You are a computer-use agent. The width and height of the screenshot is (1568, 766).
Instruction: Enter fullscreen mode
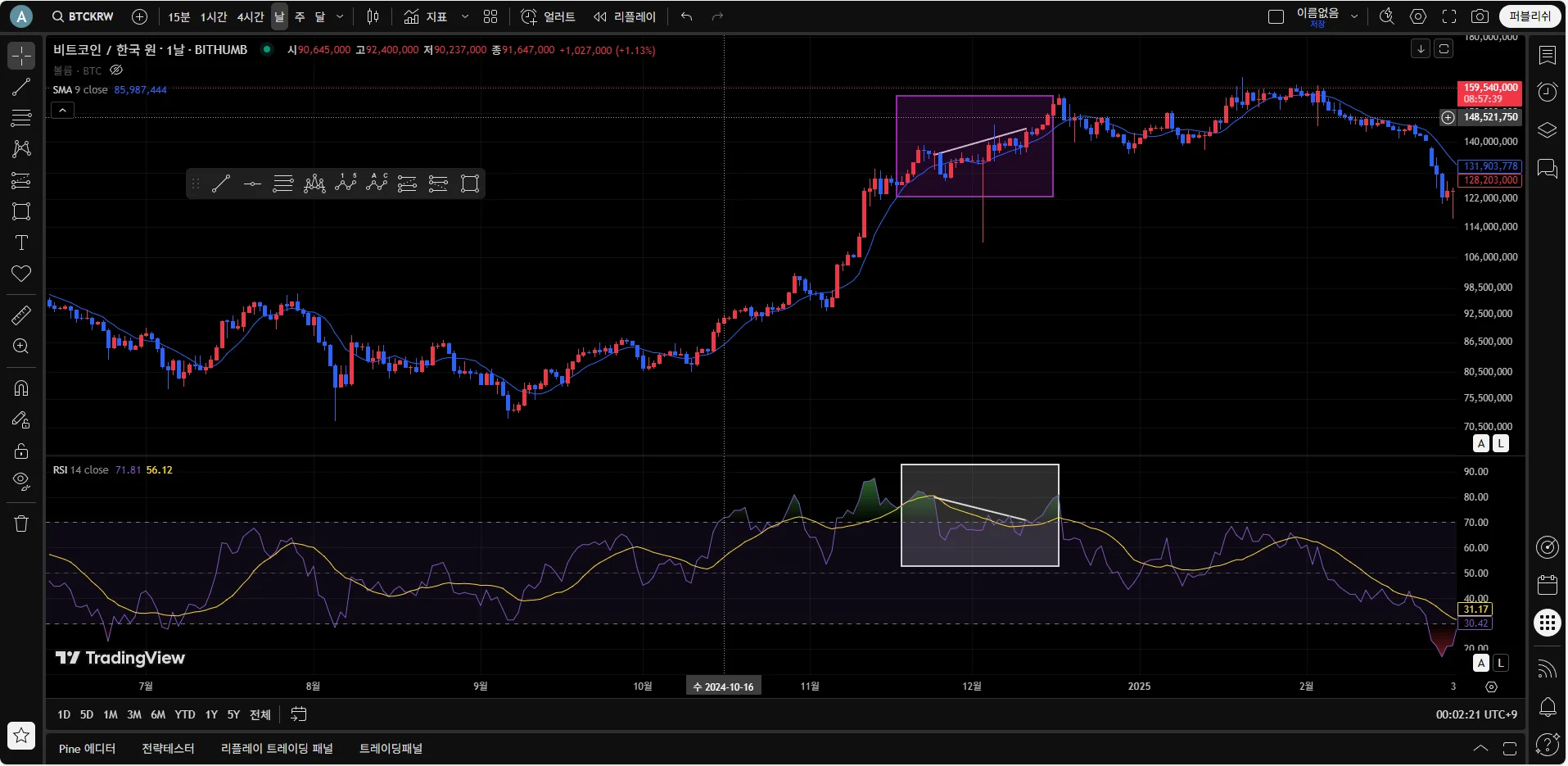[x=1449, y=16]
